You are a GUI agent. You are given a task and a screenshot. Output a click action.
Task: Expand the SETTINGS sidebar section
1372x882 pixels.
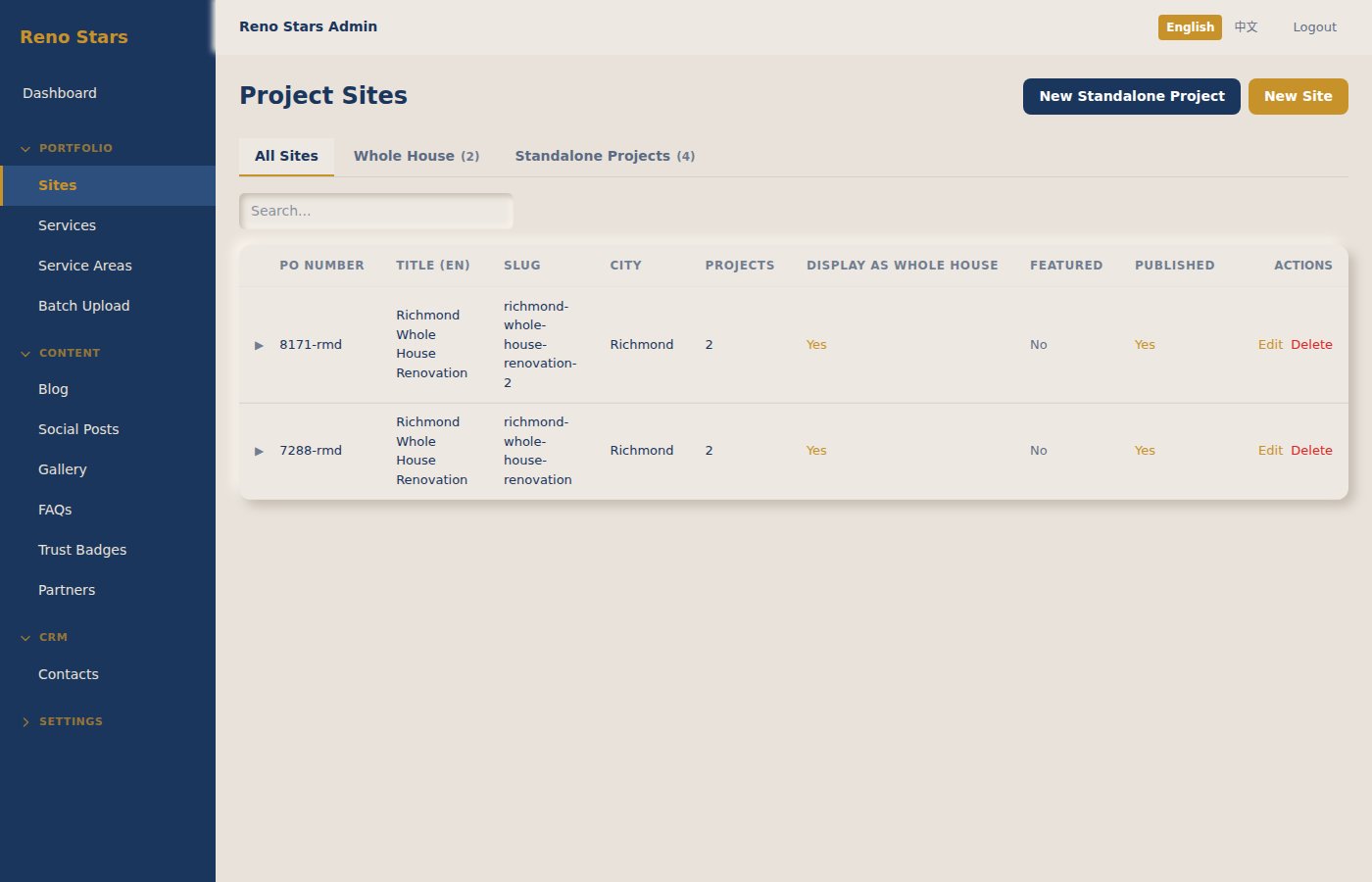tap(71, 721)
